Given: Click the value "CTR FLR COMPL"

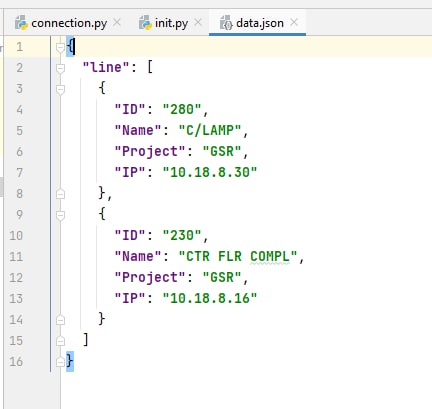Looking at the screenshot, I should pos(238,256).
